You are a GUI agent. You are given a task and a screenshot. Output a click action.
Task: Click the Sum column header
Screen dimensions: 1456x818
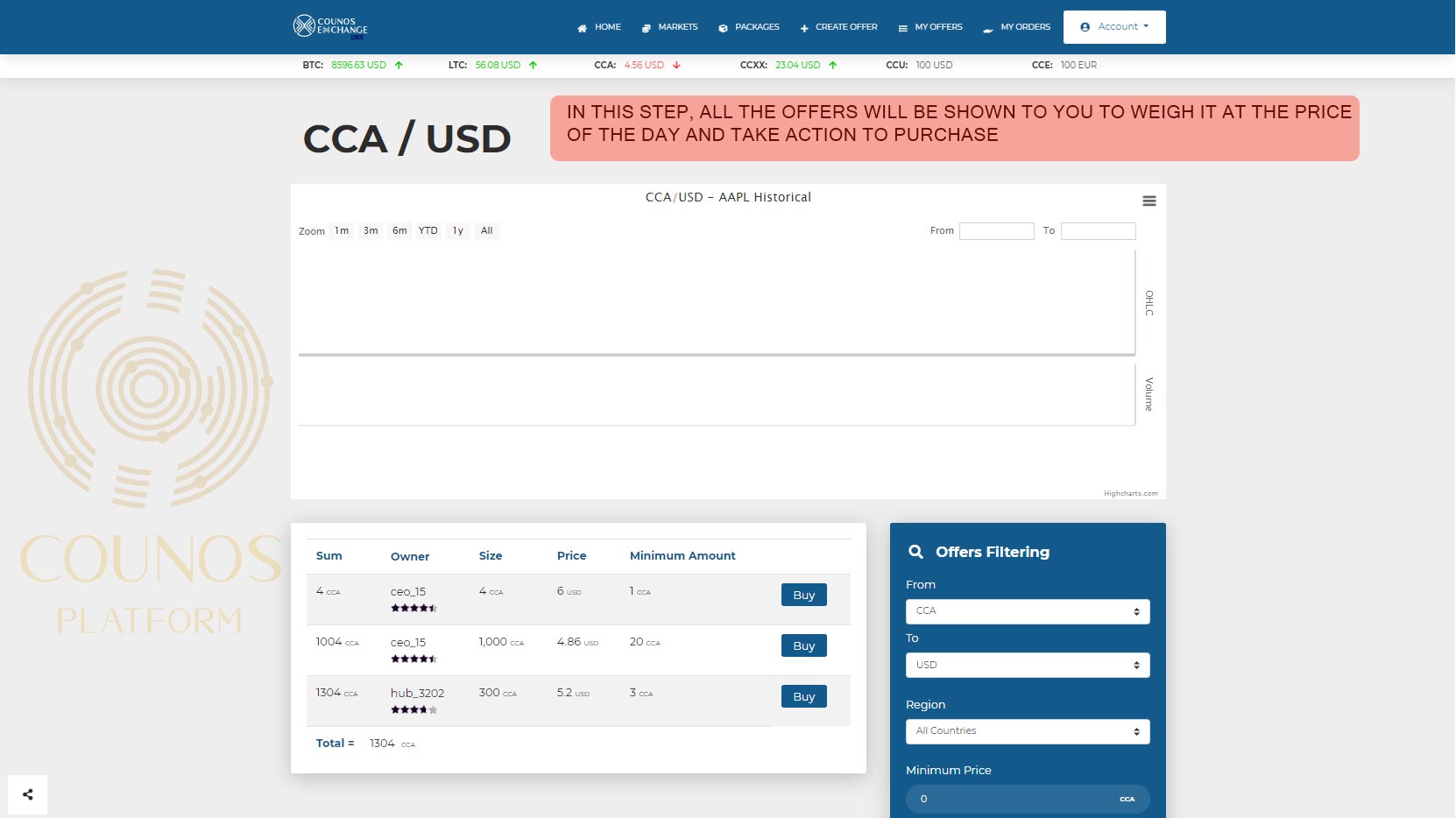[x=329, y=555]
